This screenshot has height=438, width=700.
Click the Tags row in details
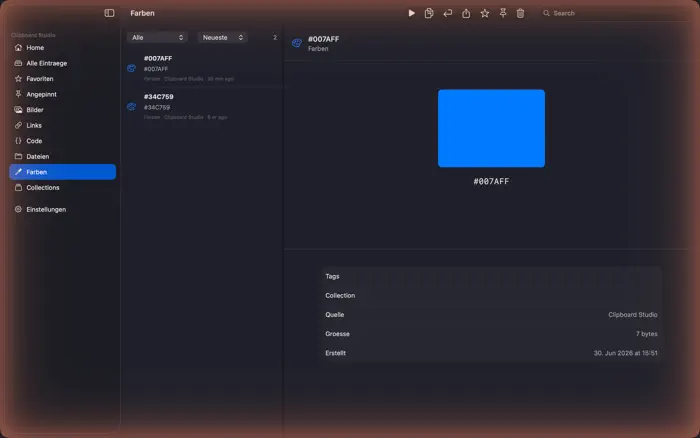[x=491, y=276]
